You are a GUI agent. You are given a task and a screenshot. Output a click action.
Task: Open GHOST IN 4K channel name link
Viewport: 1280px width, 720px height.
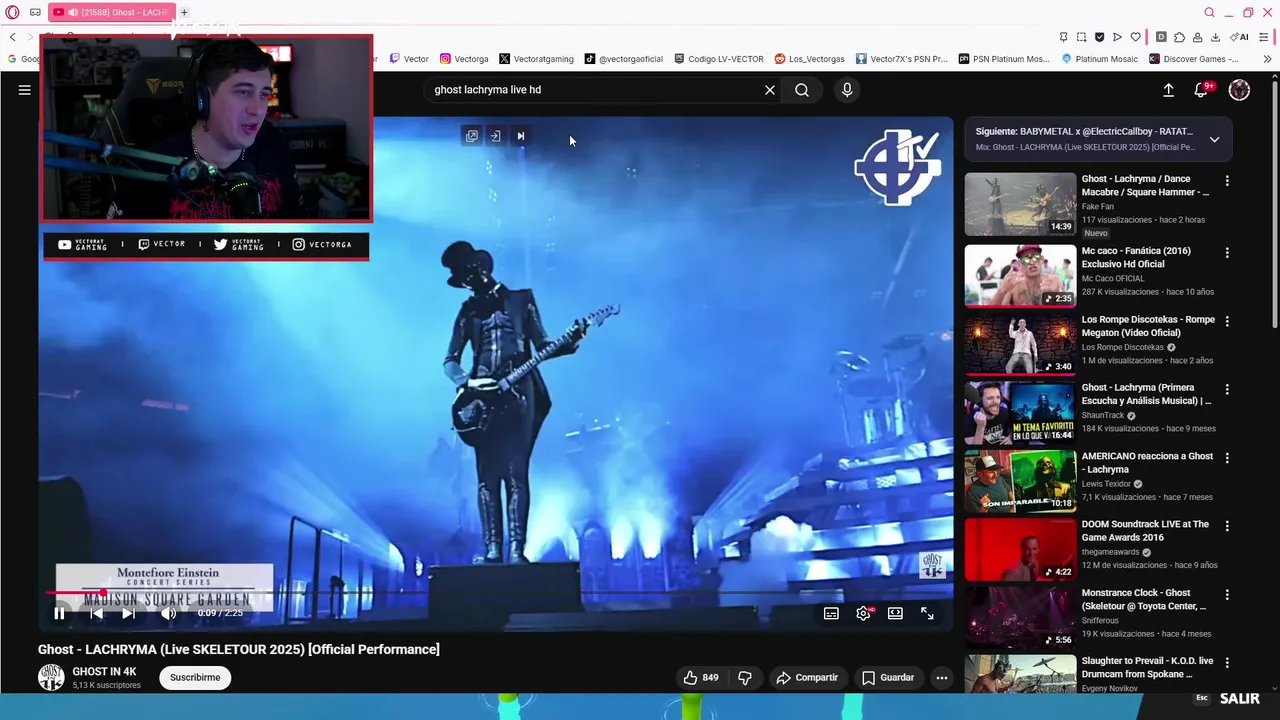[x=104, y=672]
